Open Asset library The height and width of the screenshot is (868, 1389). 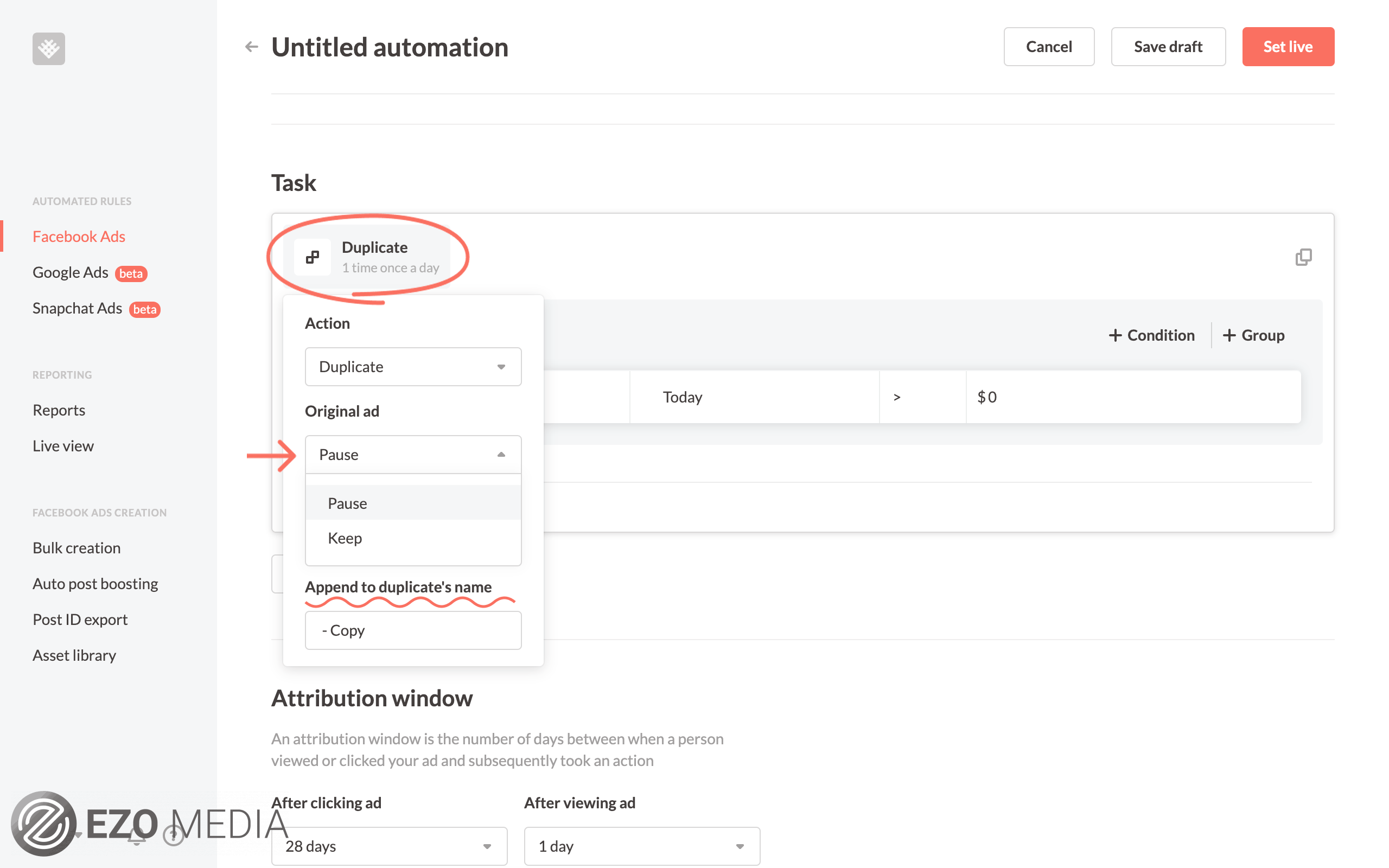(74, 655)
